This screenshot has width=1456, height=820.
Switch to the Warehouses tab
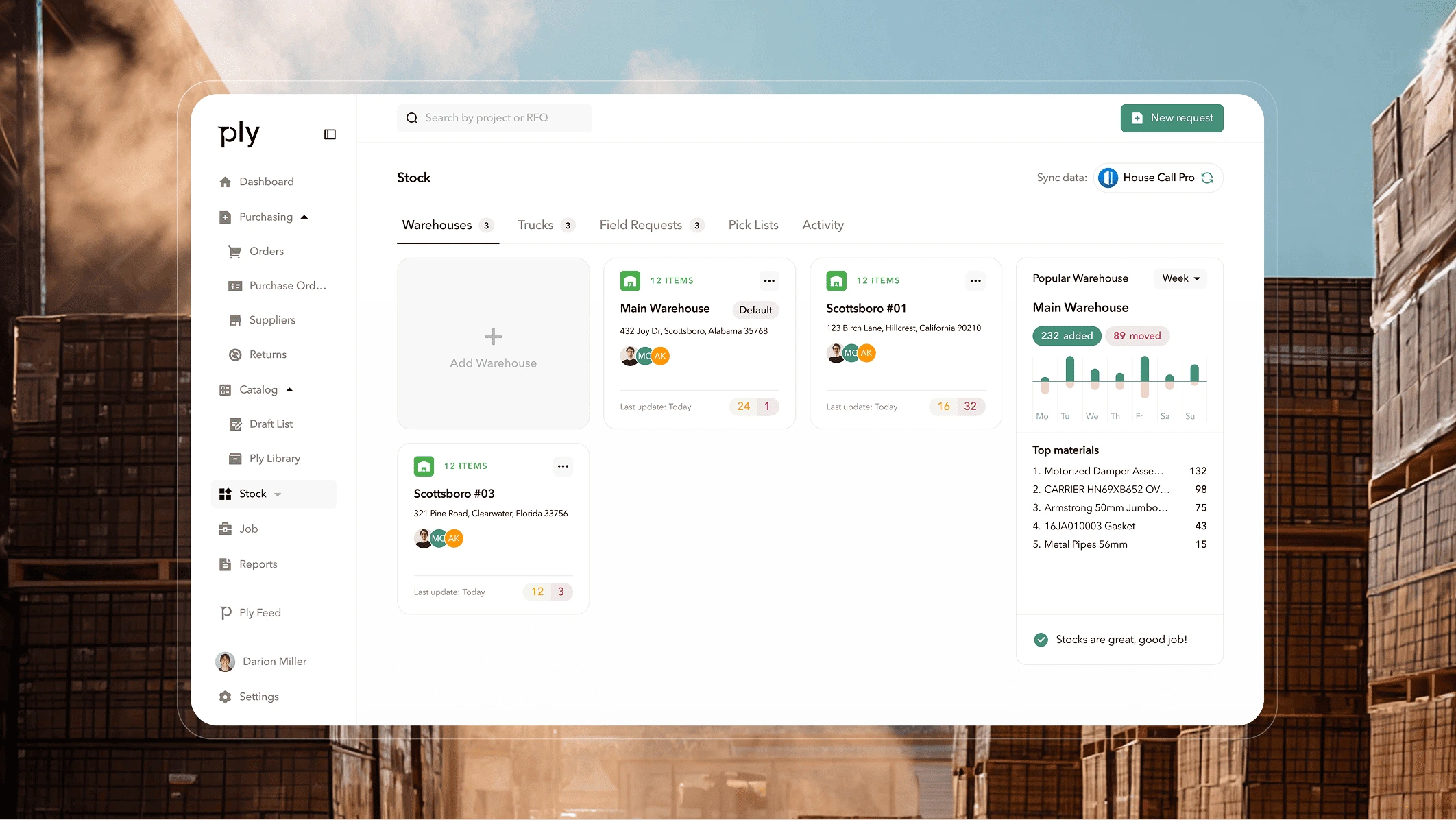tap(448, 225)
